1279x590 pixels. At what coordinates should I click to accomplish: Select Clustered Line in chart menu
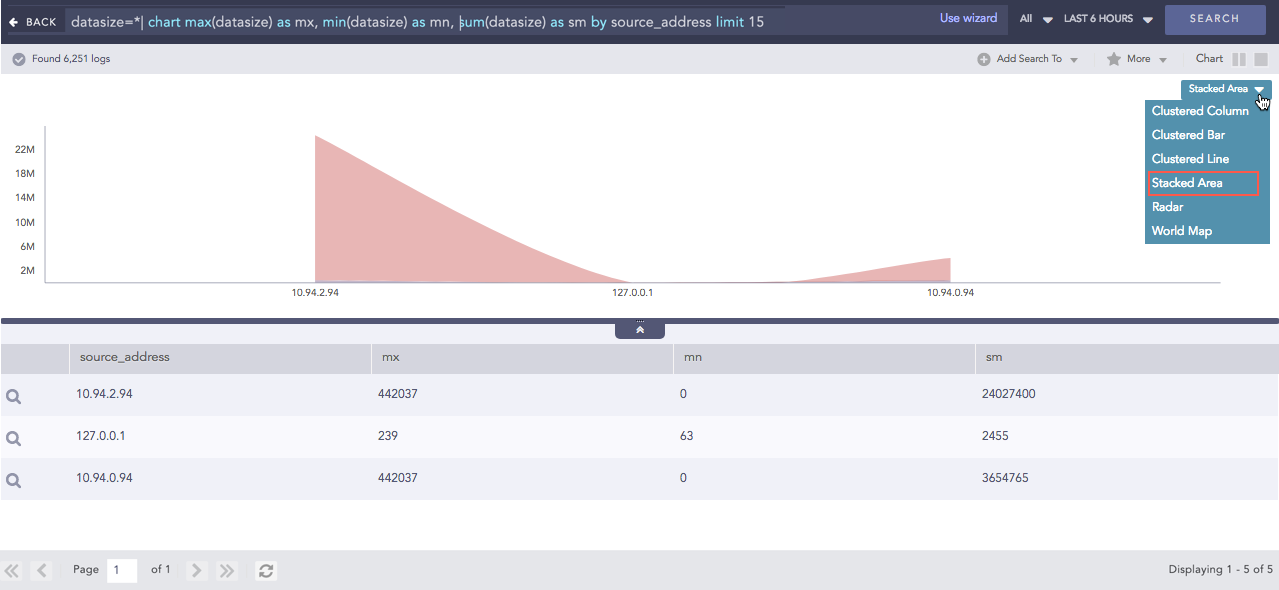click(x=1189, y=158)
